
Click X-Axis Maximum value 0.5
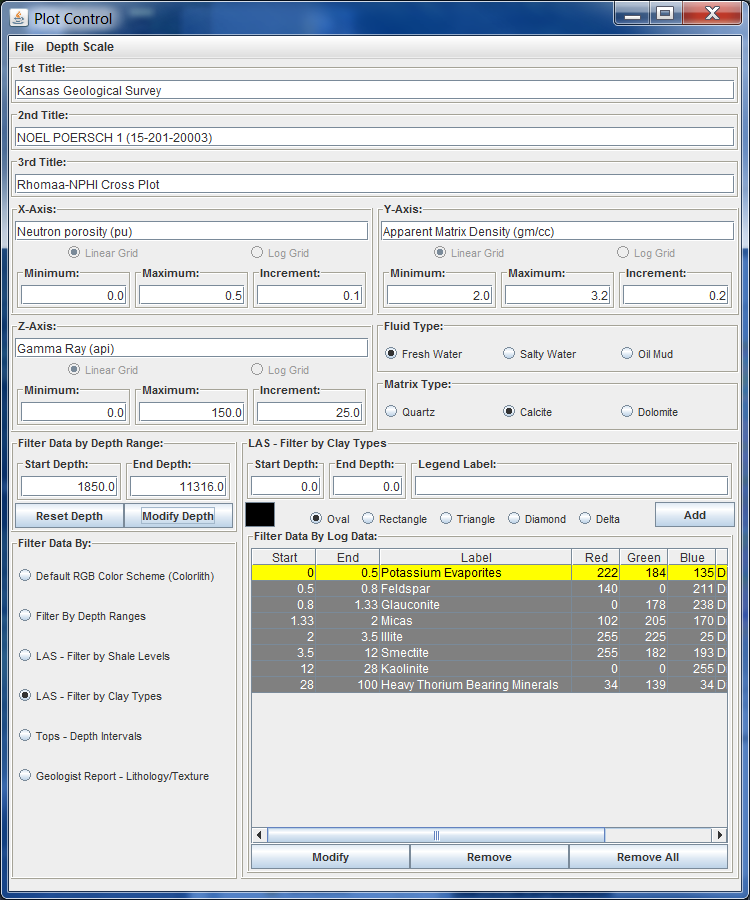click(x=191, y=295)
